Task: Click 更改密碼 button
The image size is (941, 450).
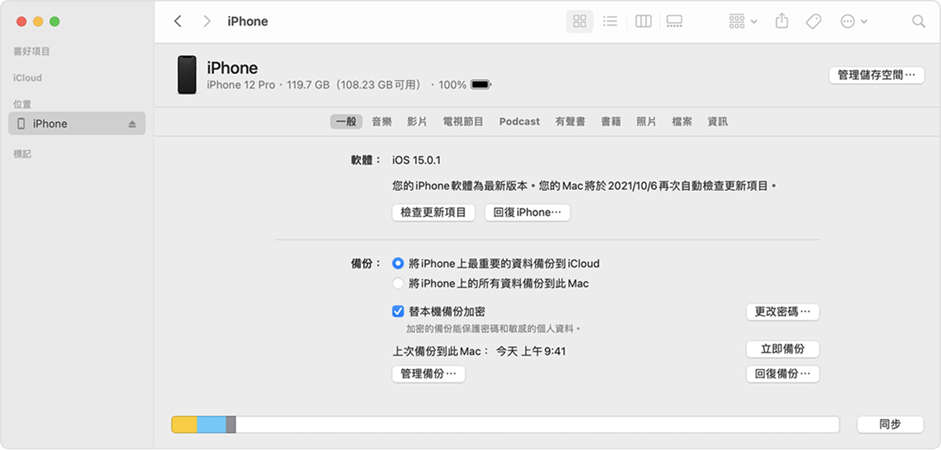Action: 783,312
